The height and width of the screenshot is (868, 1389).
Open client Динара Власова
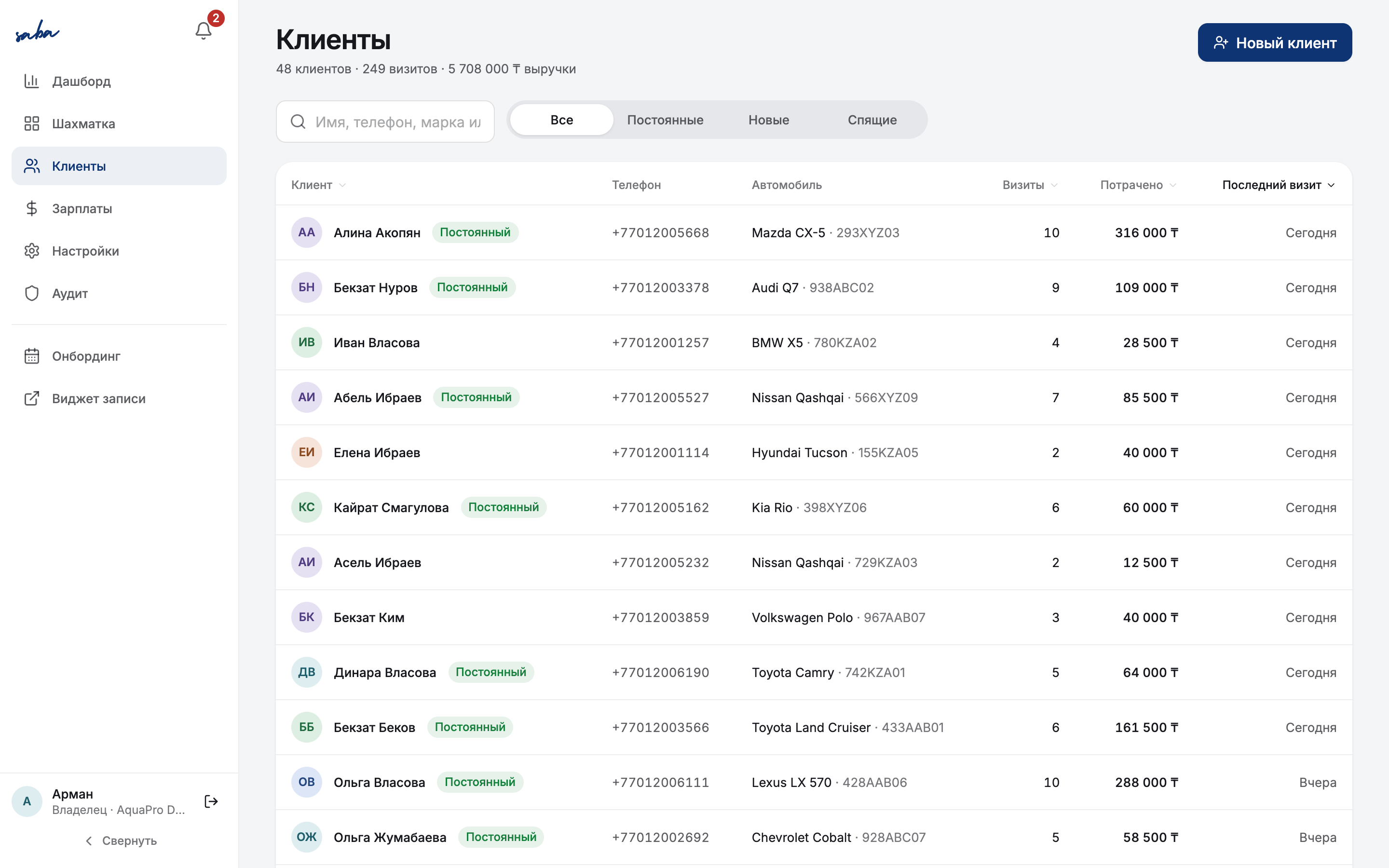click(384, 673)
